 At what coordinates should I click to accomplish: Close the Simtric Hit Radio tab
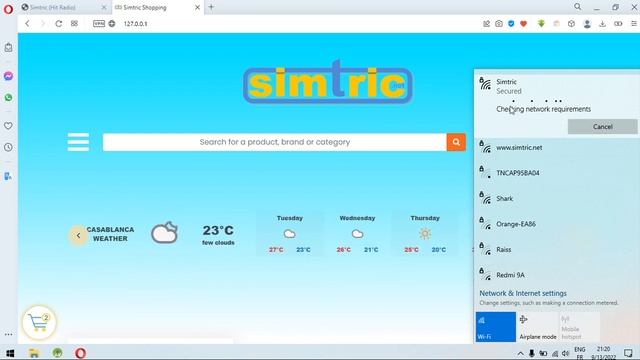pos(104,7)
